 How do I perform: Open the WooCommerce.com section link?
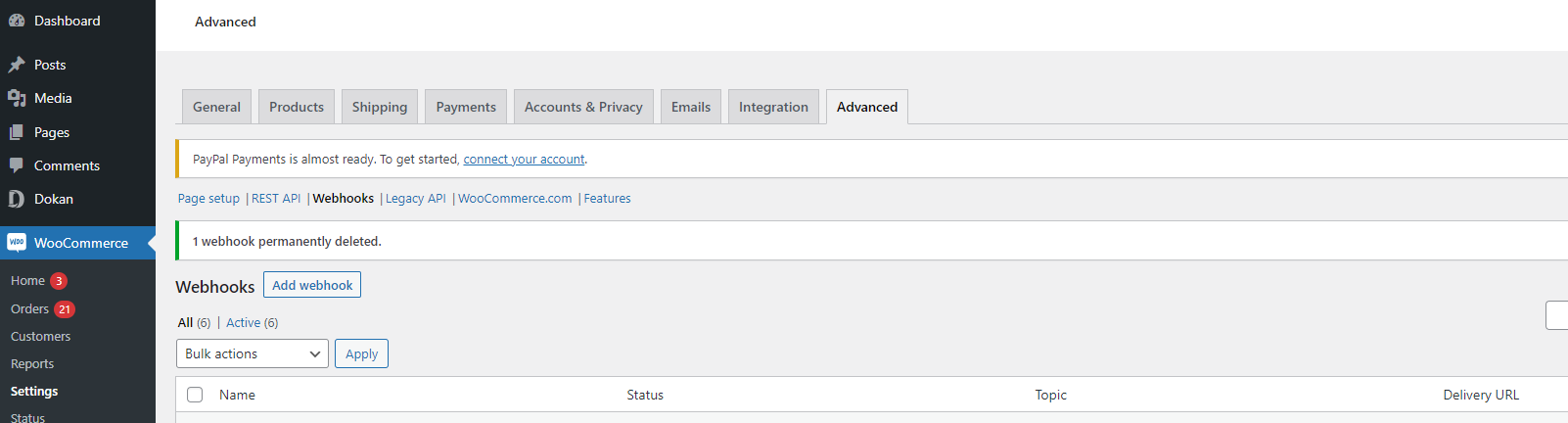pos(515,199)
